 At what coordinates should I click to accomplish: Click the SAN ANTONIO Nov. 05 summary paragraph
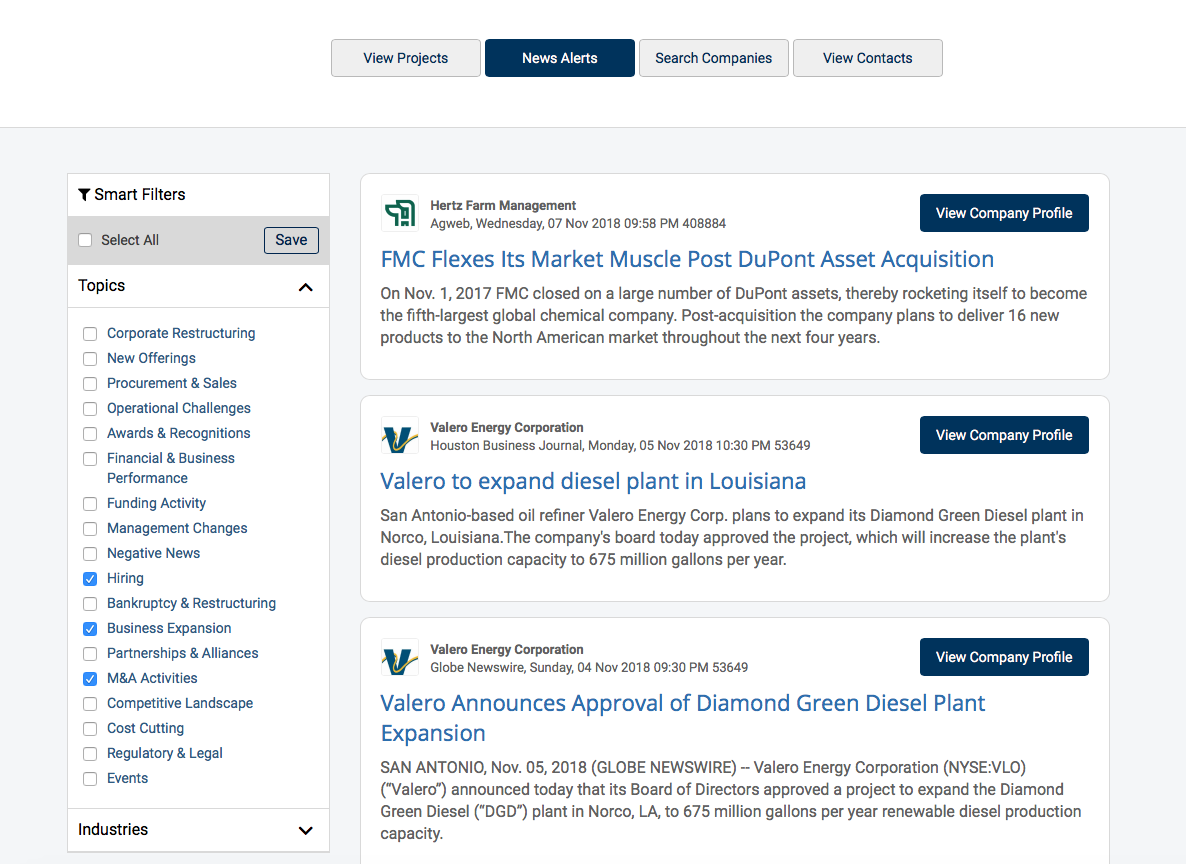click(x=731, y=800)
